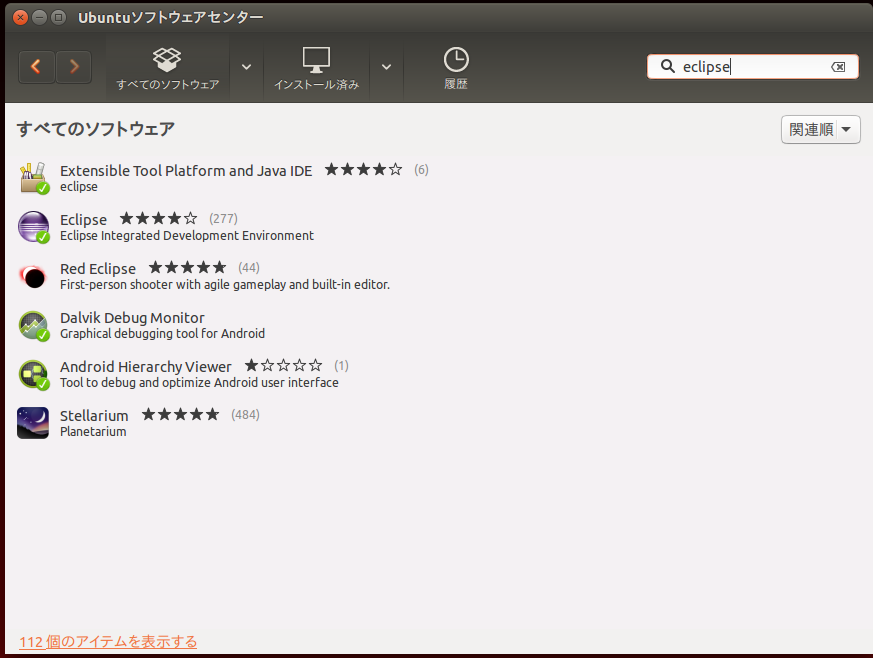The width and height of the screenshot is (873, 658).
Task: Click the (277) review count for Eclipse
Action: pyautogui.click(x=223, y=219)
